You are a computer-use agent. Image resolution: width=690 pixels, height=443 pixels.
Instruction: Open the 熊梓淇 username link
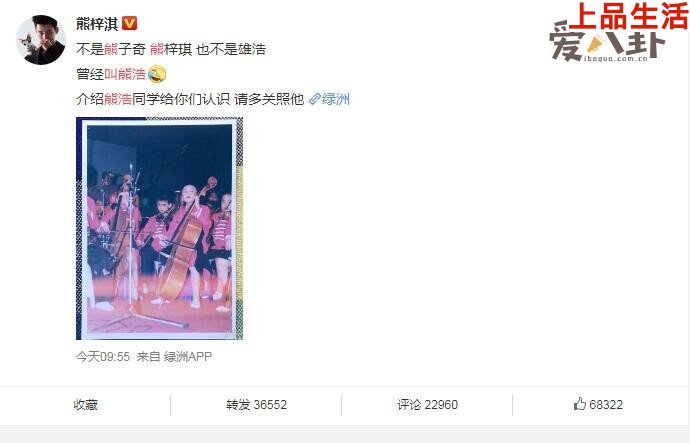(x=97, y=23)
